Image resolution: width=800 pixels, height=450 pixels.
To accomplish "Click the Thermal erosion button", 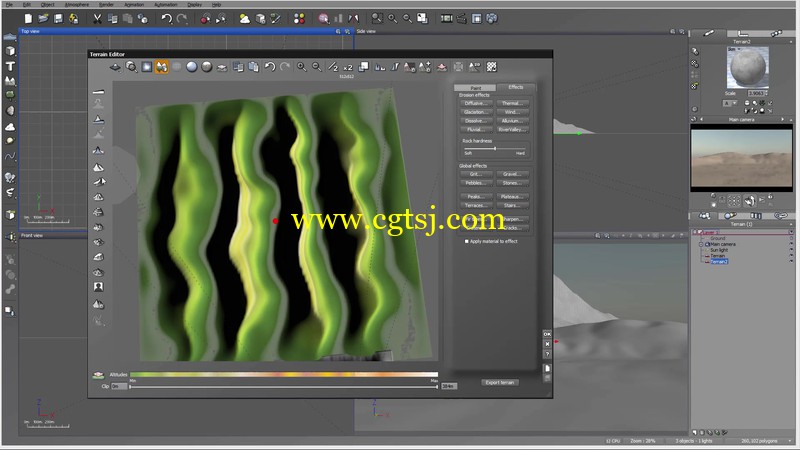I will (512, 103).
